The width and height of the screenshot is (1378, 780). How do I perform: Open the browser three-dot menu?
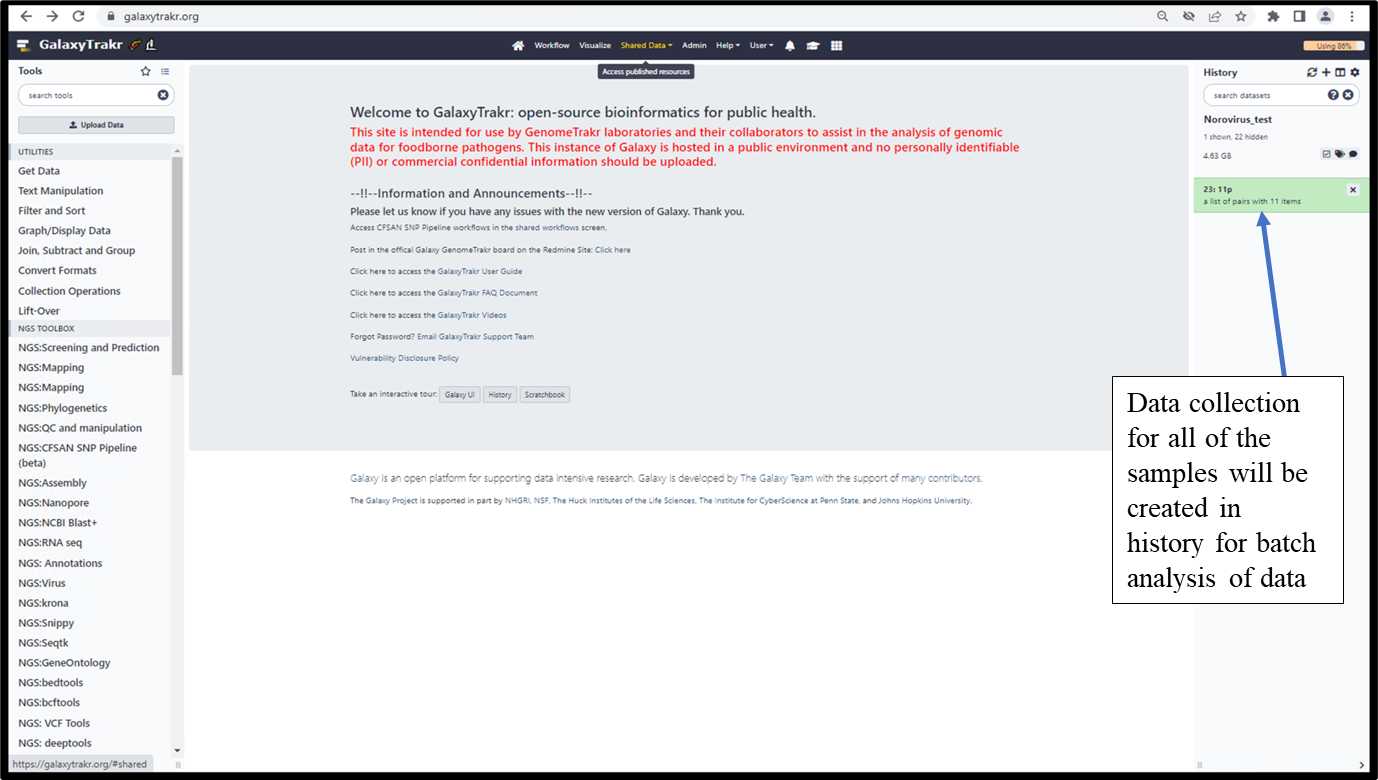coord(1352,16)
